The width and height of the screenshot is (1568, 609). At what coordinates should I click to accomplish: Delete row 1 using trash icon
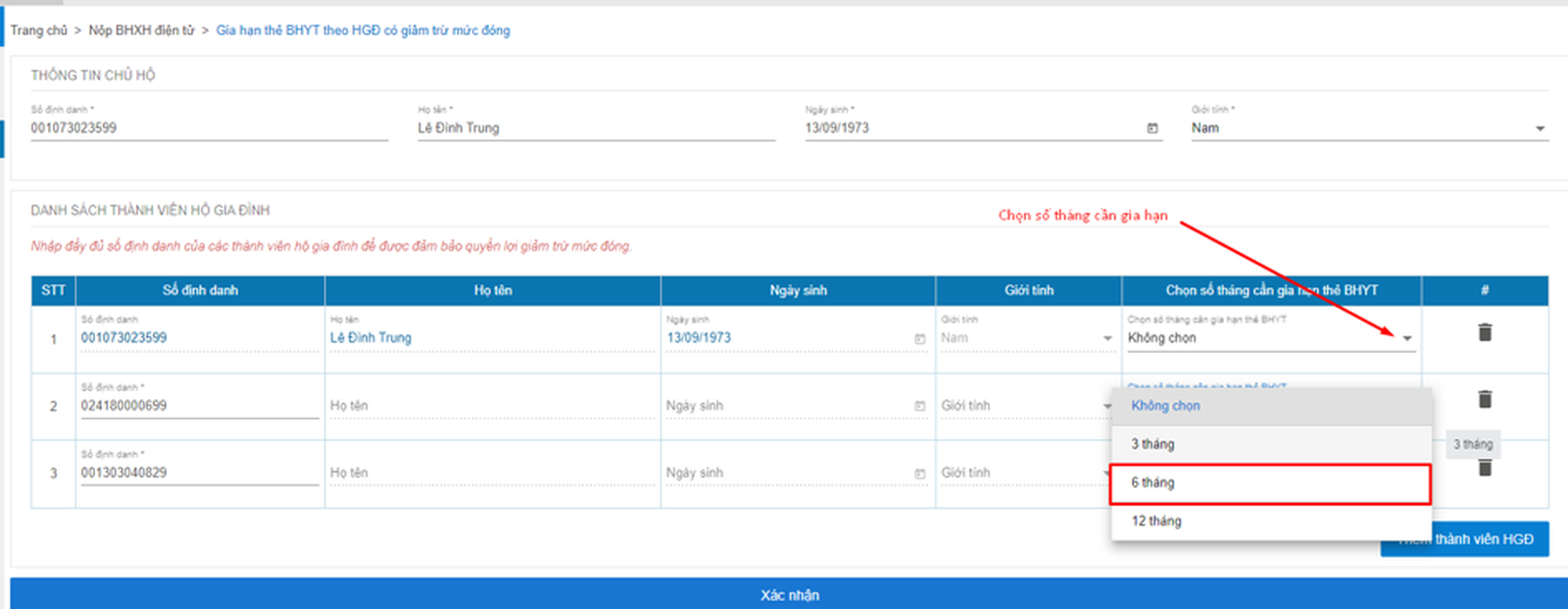click(1485, 332)
